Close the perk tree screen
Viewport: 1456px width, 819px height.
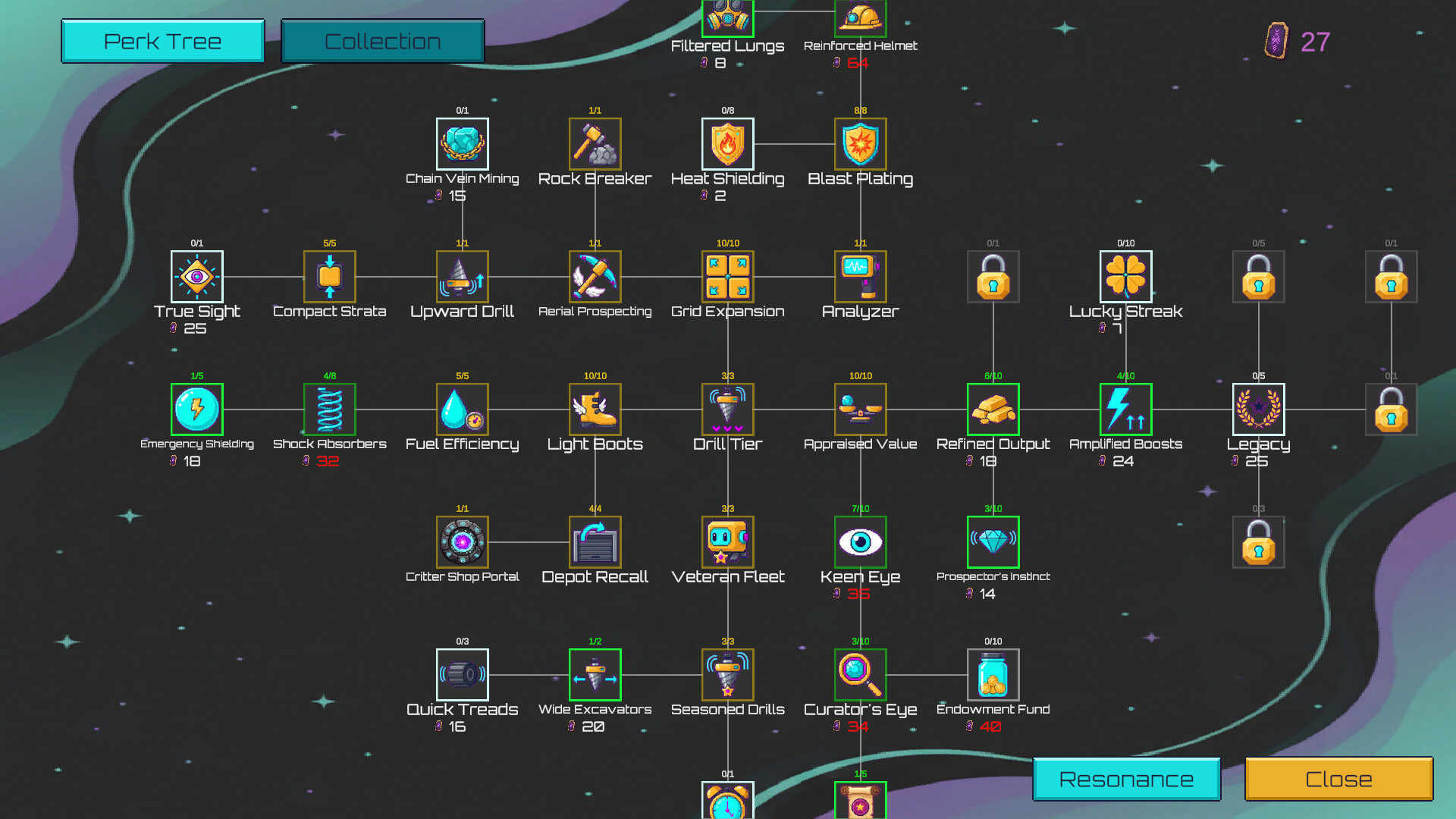(x=1338, y=779)
